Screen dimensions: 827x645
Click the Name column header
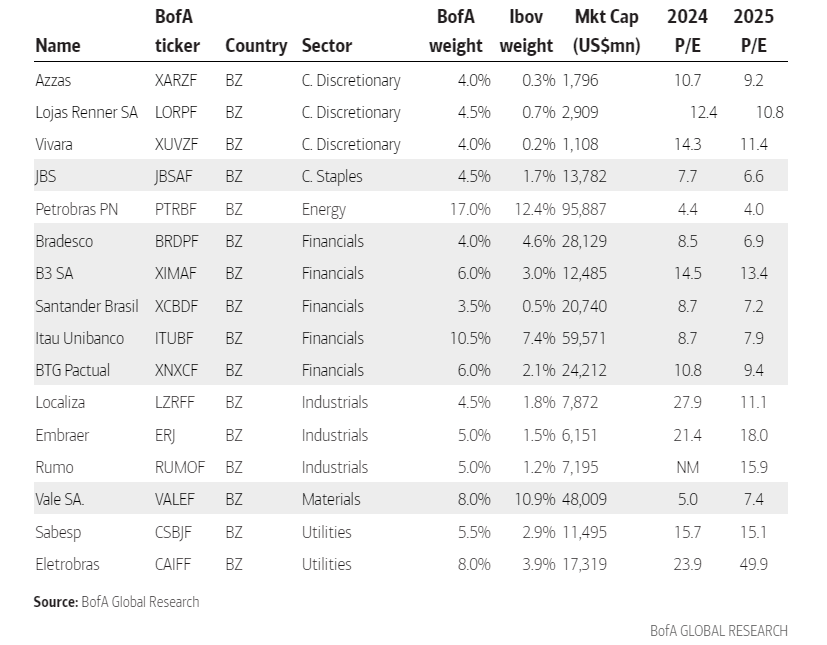(58, 45)
